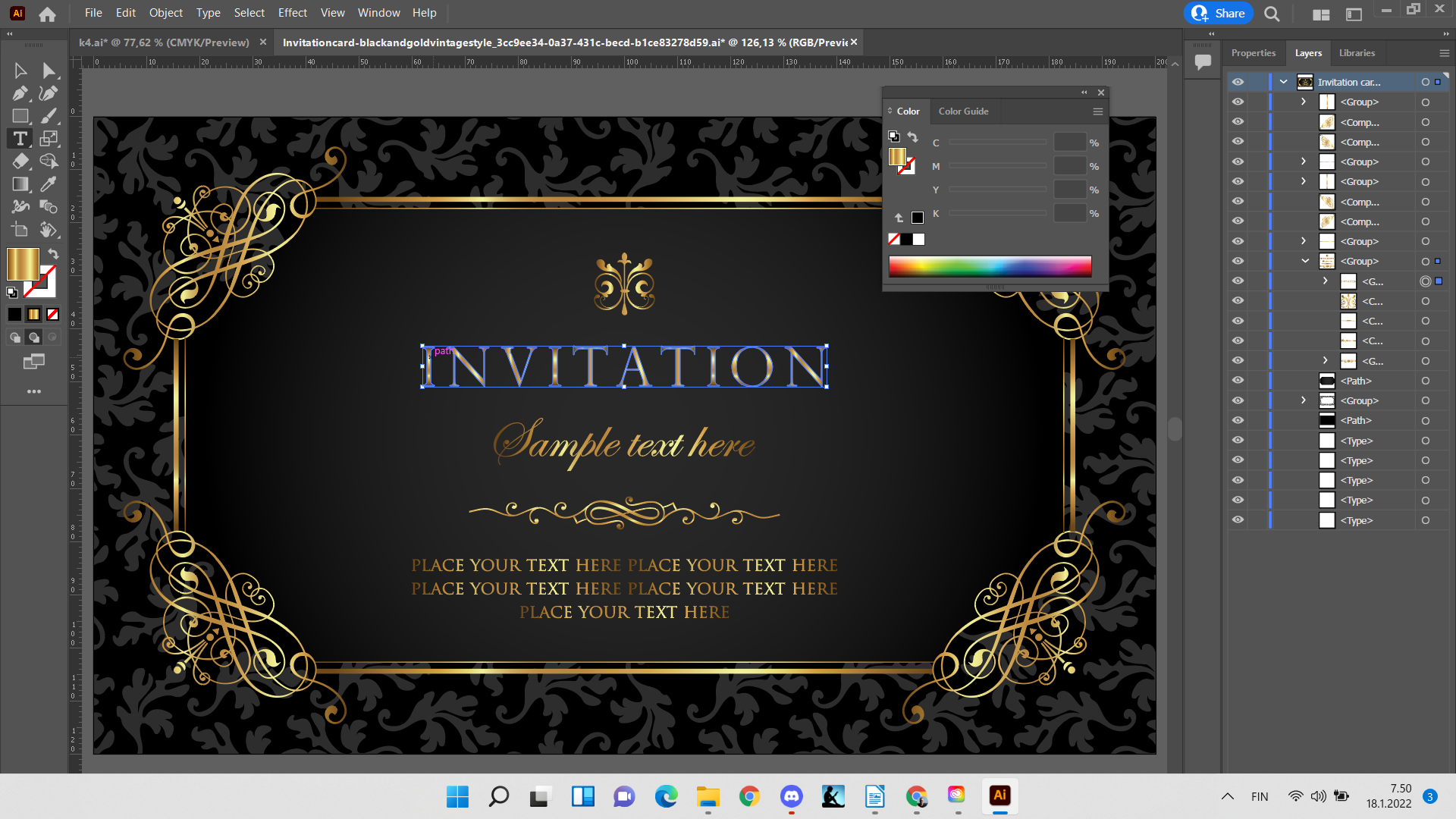Image resolution: width=1456 pixels, height=819 pixels.
Task: Hide the first <Type> layer item
Action: point(1238,441)
